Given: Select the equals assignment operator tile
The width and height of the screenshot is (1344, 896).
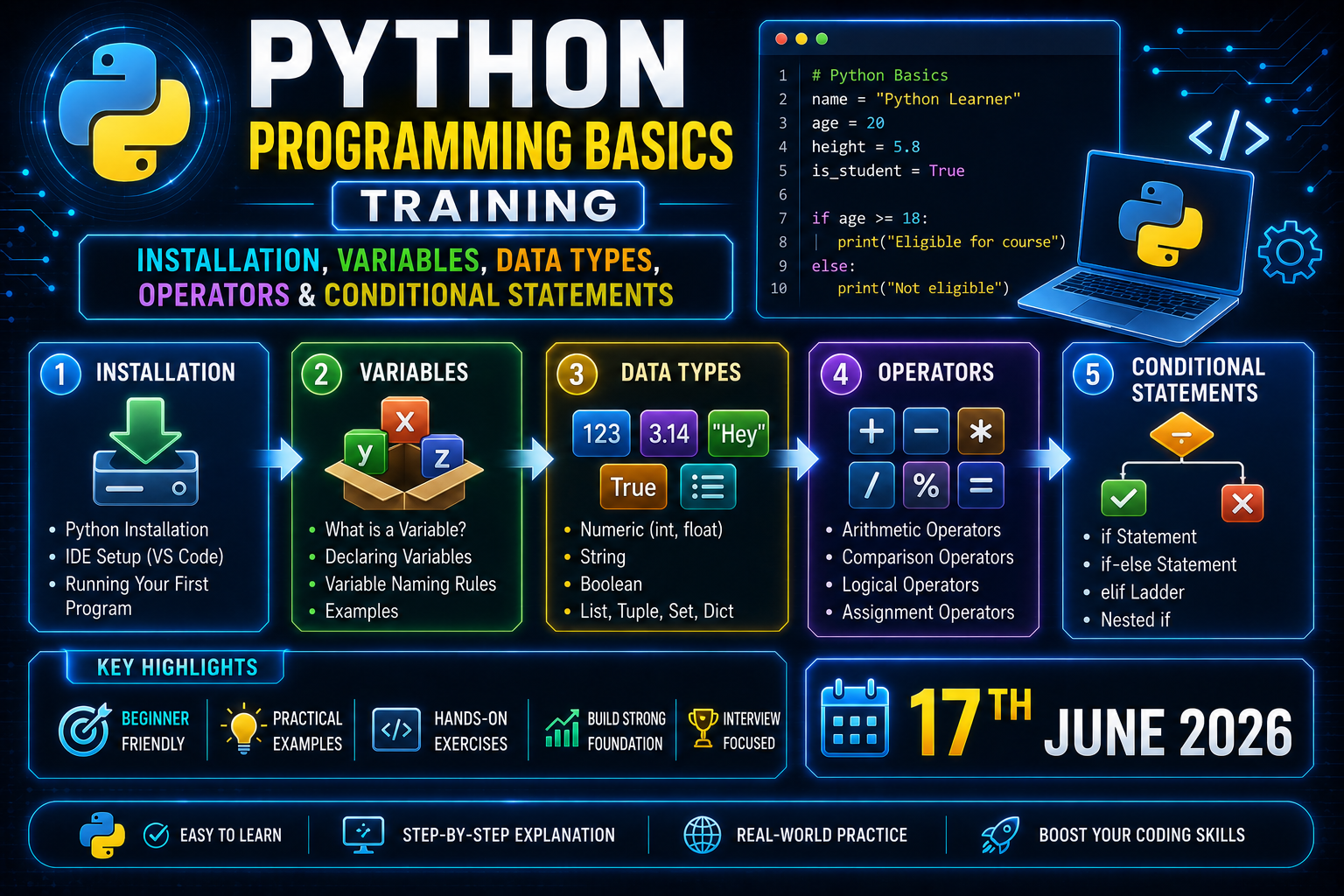Looking at the screenshot, I should tap(981, 485).
